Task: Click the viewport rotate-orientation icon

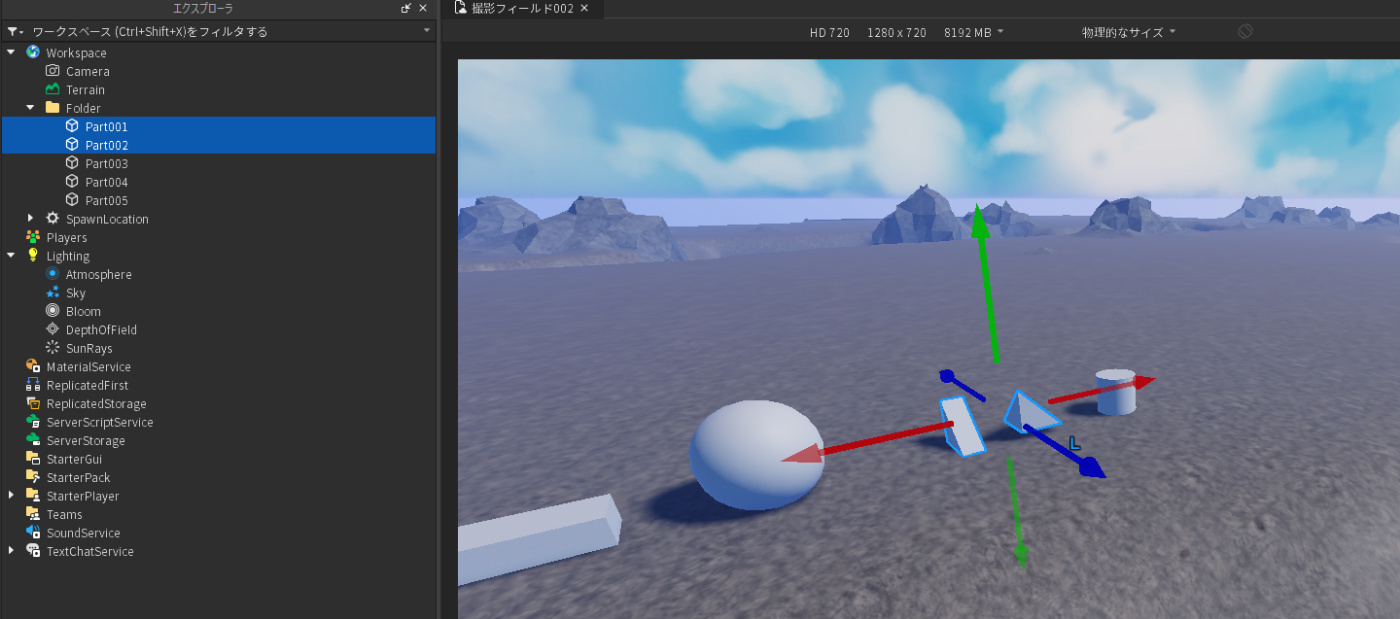Action: 1245,32
